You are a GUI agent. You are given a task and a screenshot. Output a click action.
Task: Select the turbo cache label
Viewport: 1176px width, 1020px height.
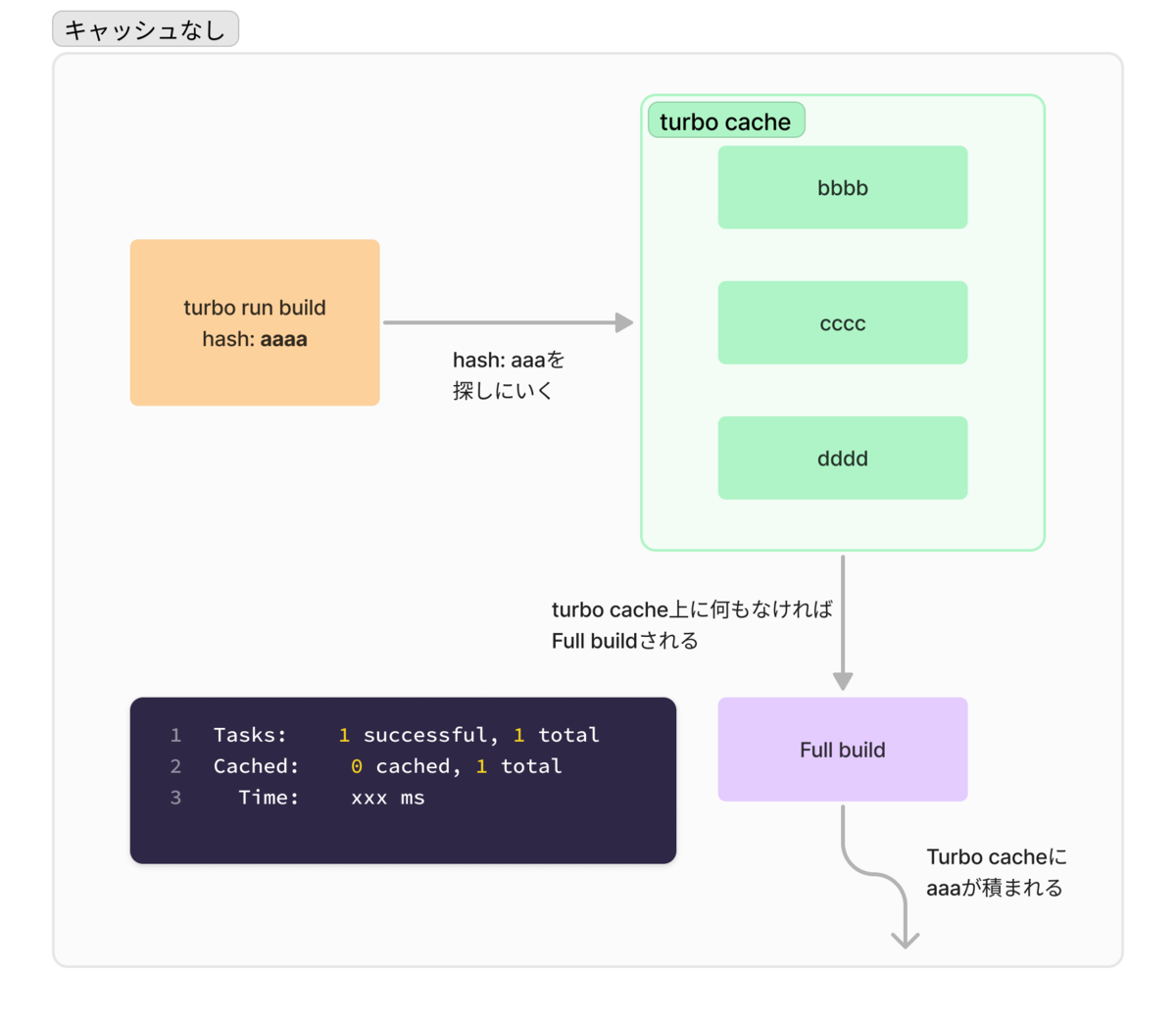click(726, 121)
